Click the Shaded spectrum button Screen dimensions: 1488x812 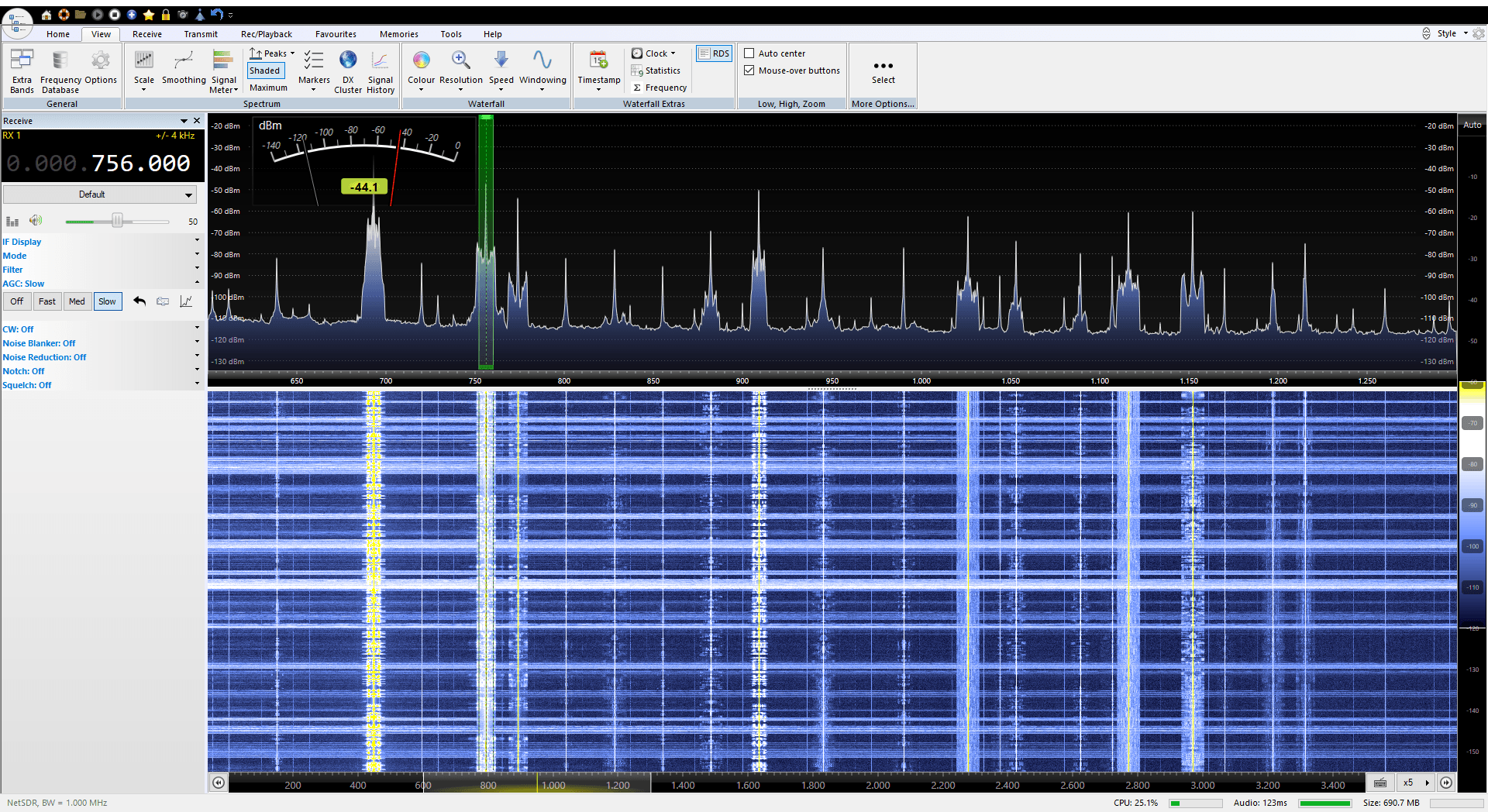(x=265, y=71)
